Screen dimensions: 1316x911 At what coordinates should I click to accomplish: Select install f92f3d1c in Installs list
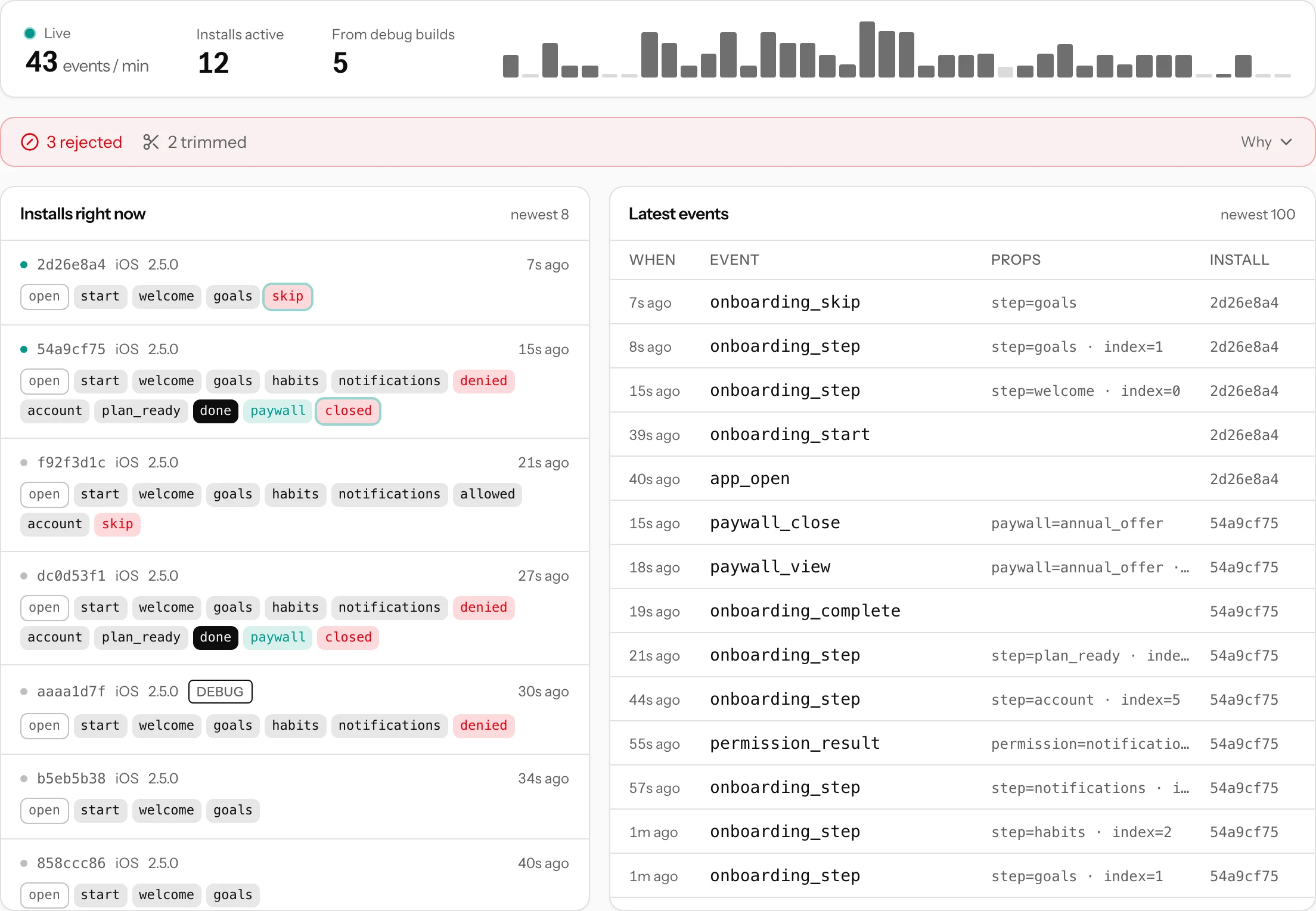pos(295,495)
